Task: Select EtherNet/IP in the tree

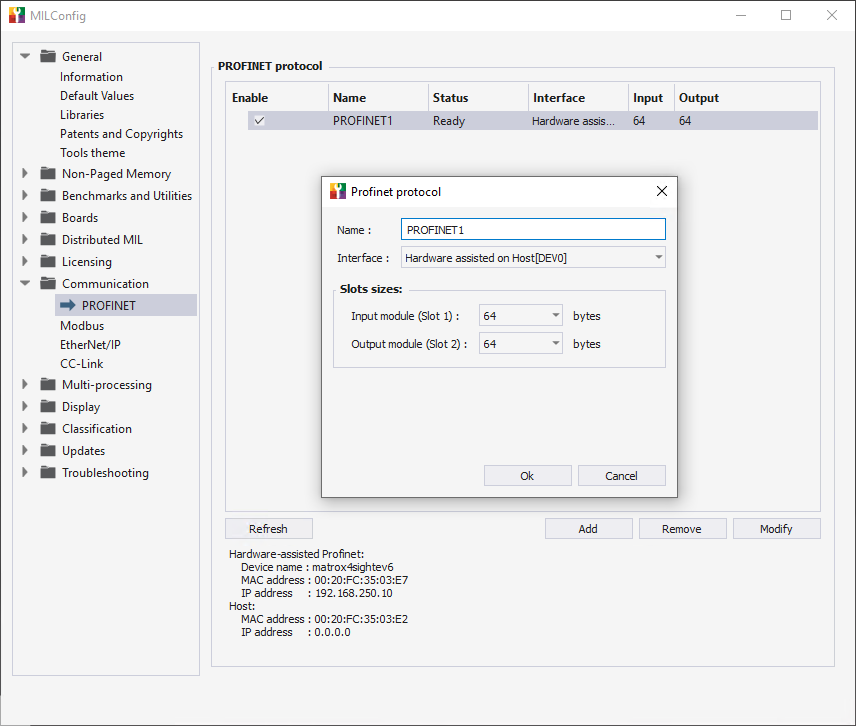Action: [90, 345]
